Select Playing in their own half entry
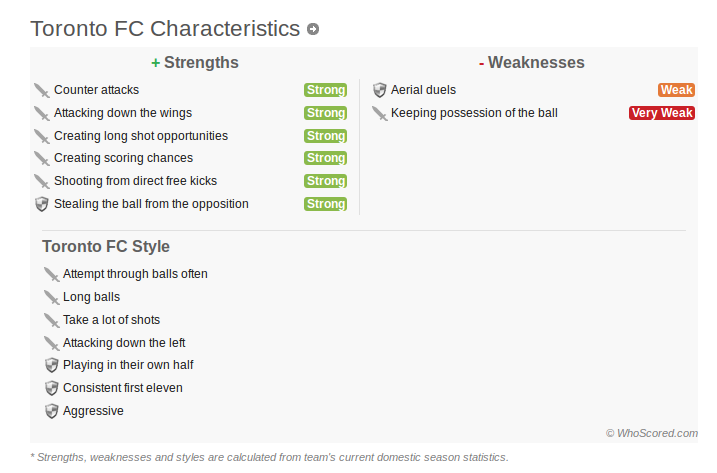 click(128, 365)
